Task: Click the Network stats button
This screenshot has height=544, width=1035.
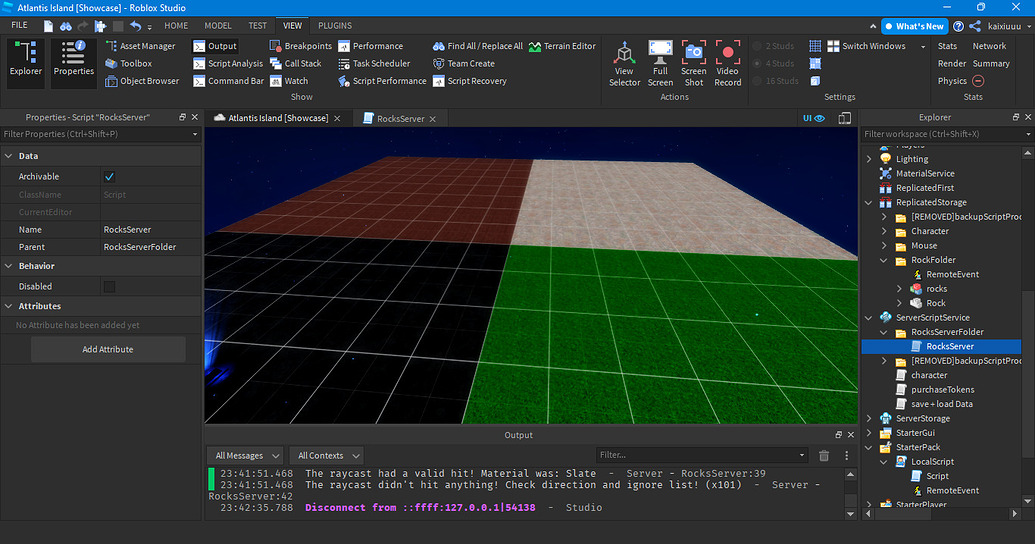Action: 989,46
